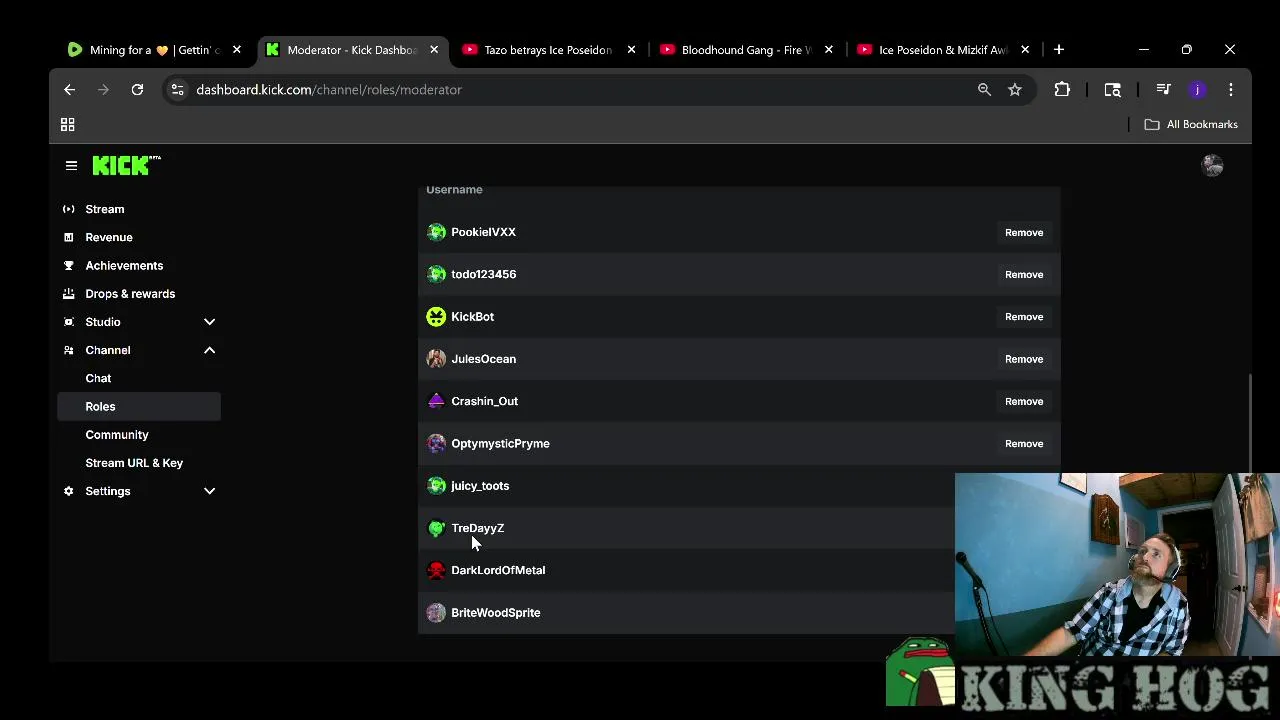Click the Channel sidebar icon
1280x720 pixels.
coord(68,350)
